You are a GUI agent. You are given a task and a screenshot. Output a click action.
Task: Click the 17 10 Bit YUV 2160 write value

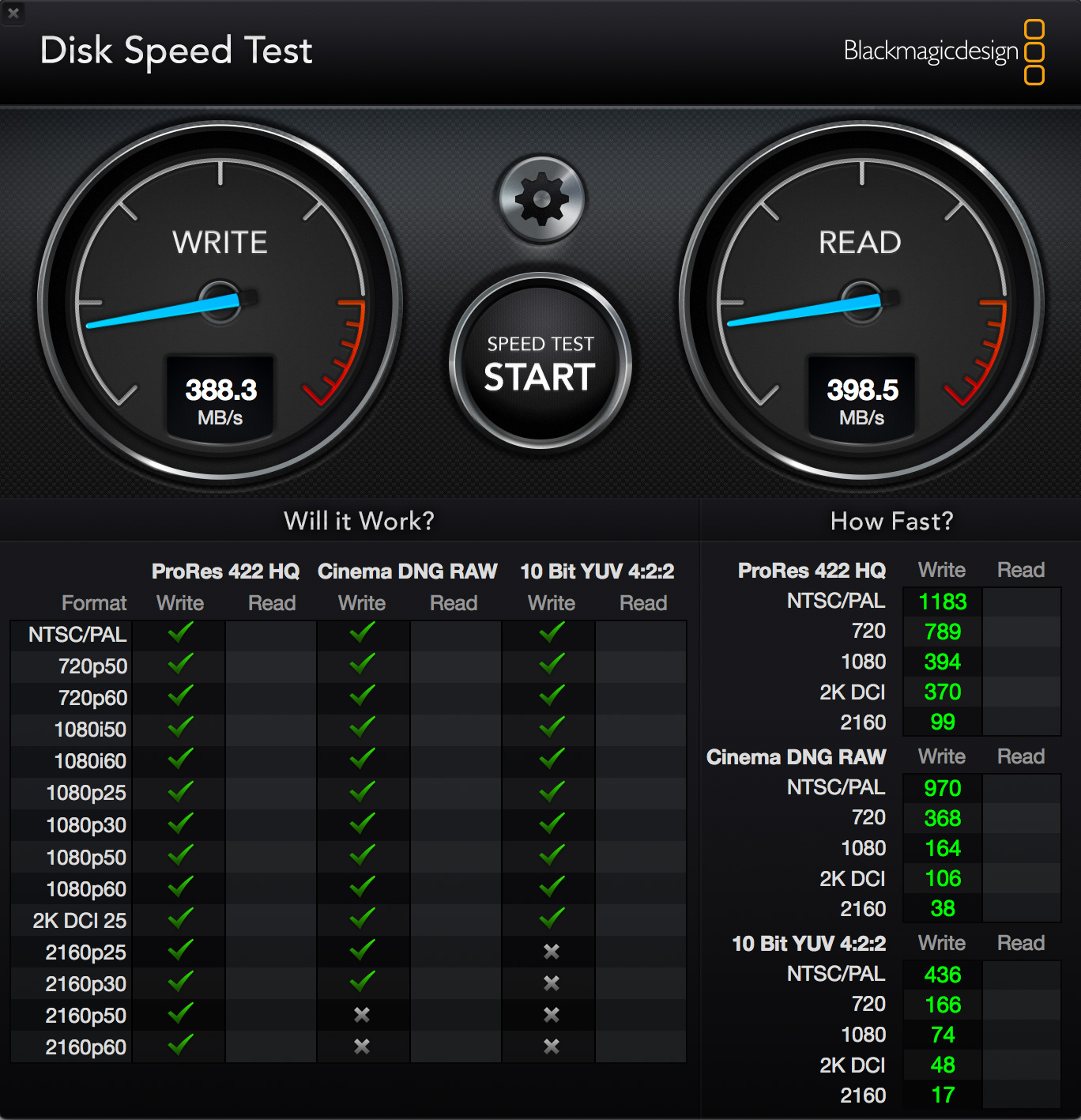[x=943, y=1095]
